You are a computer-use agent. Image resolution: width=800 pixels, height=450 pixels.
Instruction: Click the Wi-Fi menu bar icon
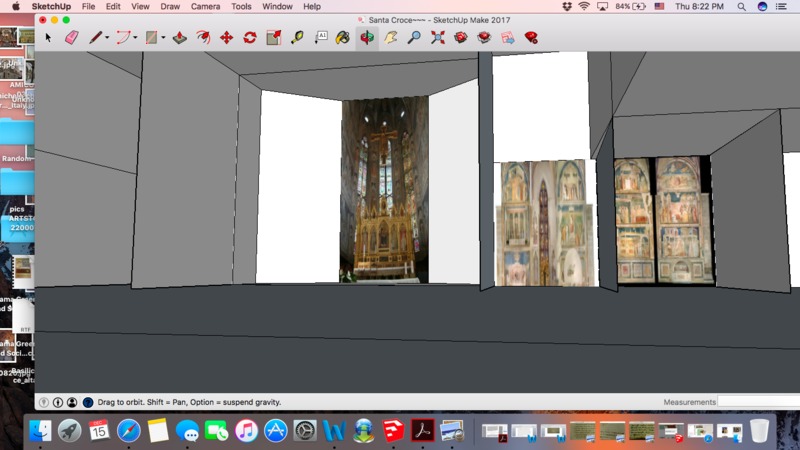point(584,6)
